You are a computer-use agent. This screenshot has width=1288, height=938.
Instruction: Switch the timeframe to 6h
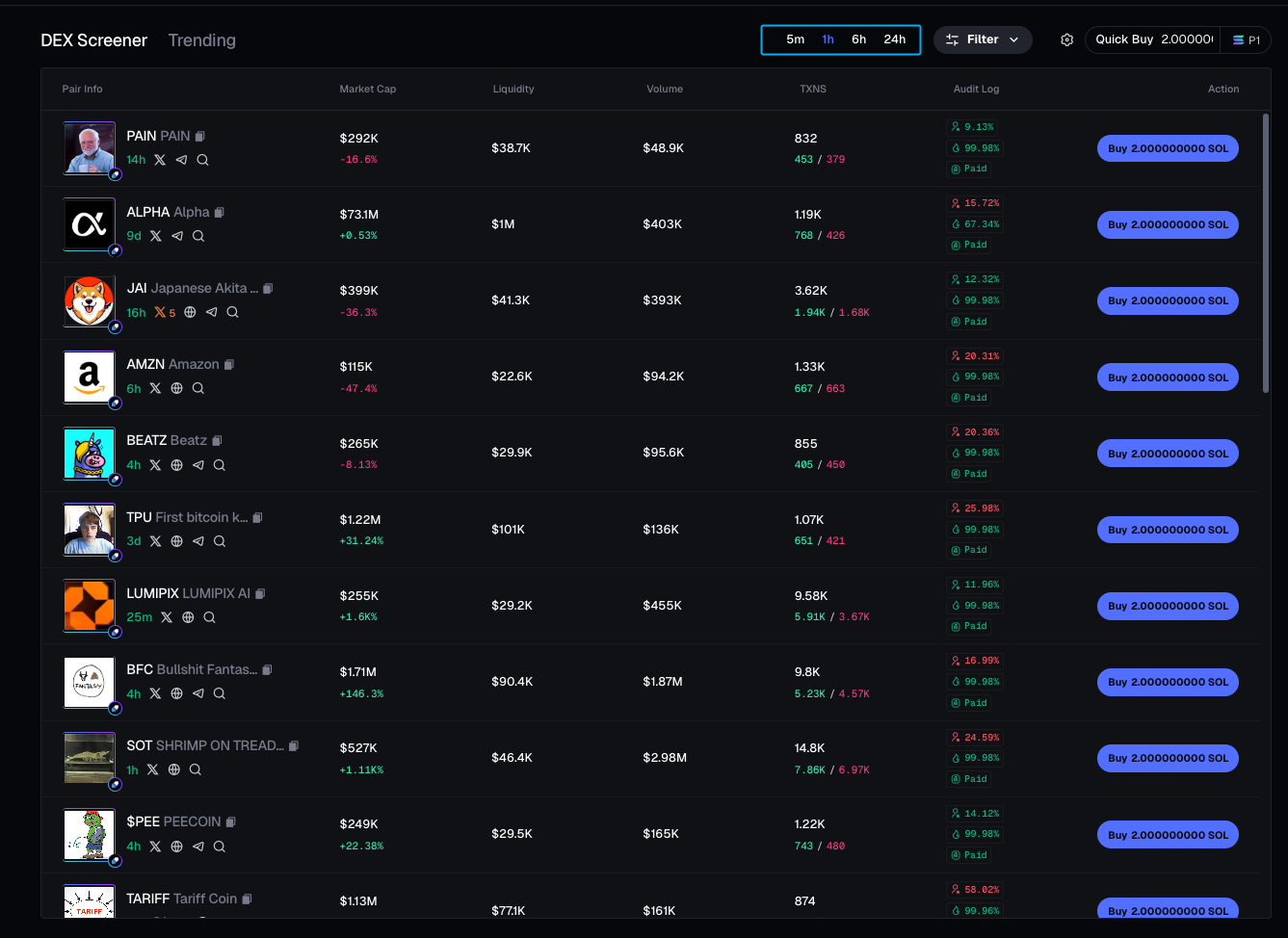[x=858, y=39]
